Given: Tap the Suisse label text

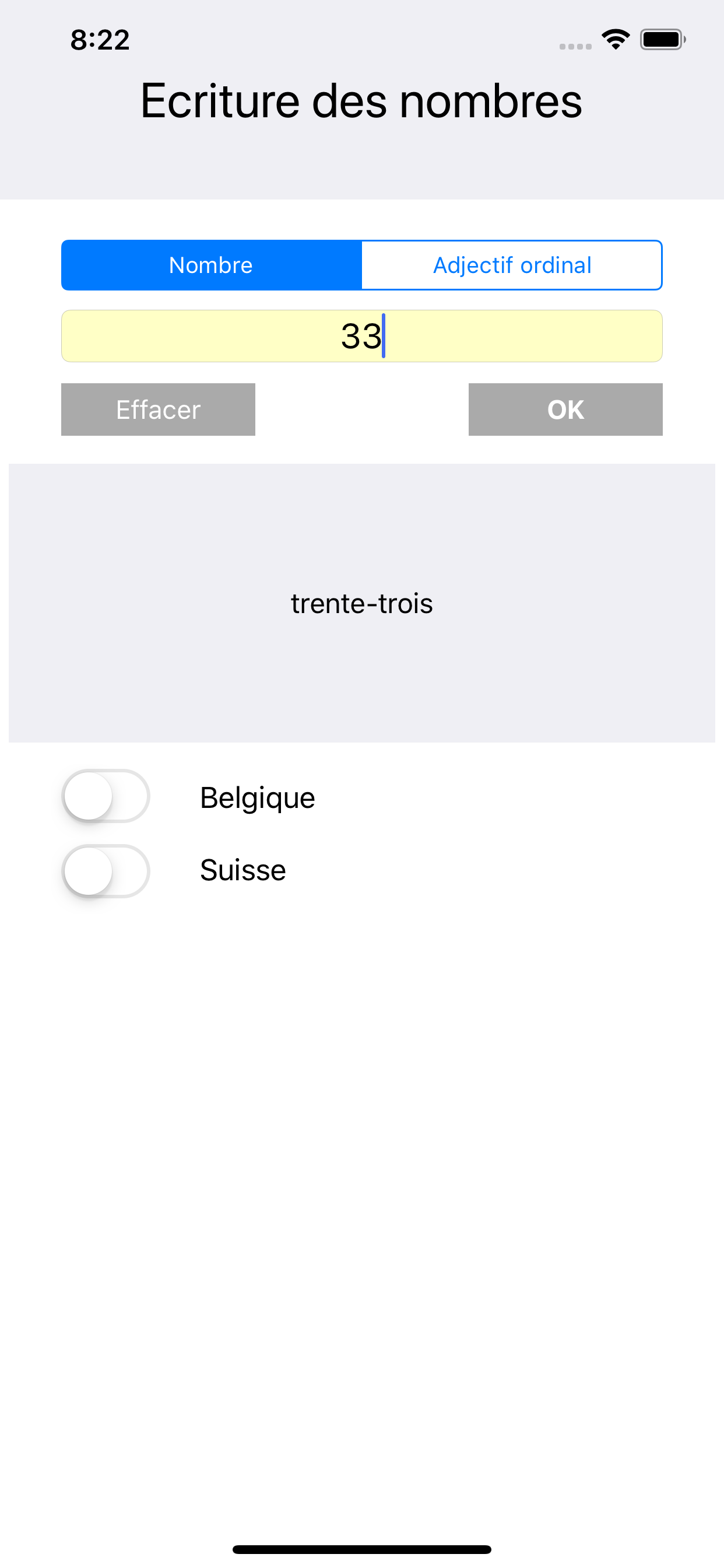Looking at the screenshot, I should (x=242, y=870).
